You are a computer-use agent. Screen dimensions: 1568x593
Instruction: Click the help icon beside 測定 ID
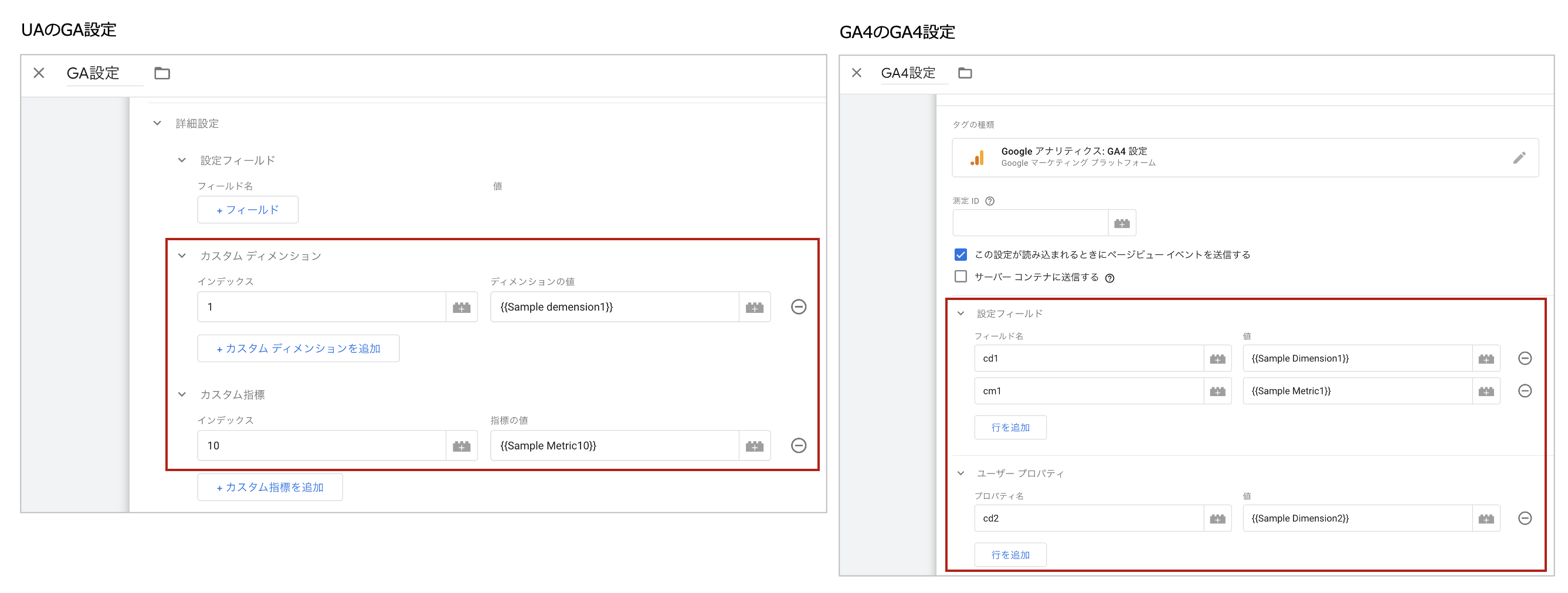pyautogui.click(x=990, y=201)
